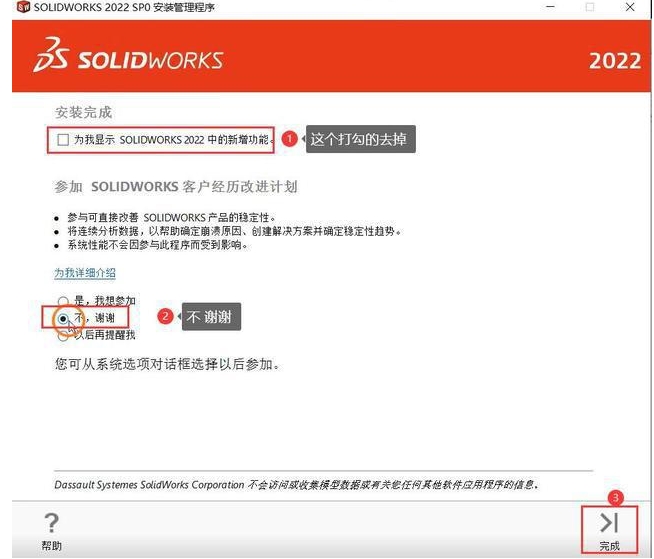Click the '参加 SOLIDWORKS 客户经历改进计划' heading
The width and height of the screenshot is (654, 559).
176,186
